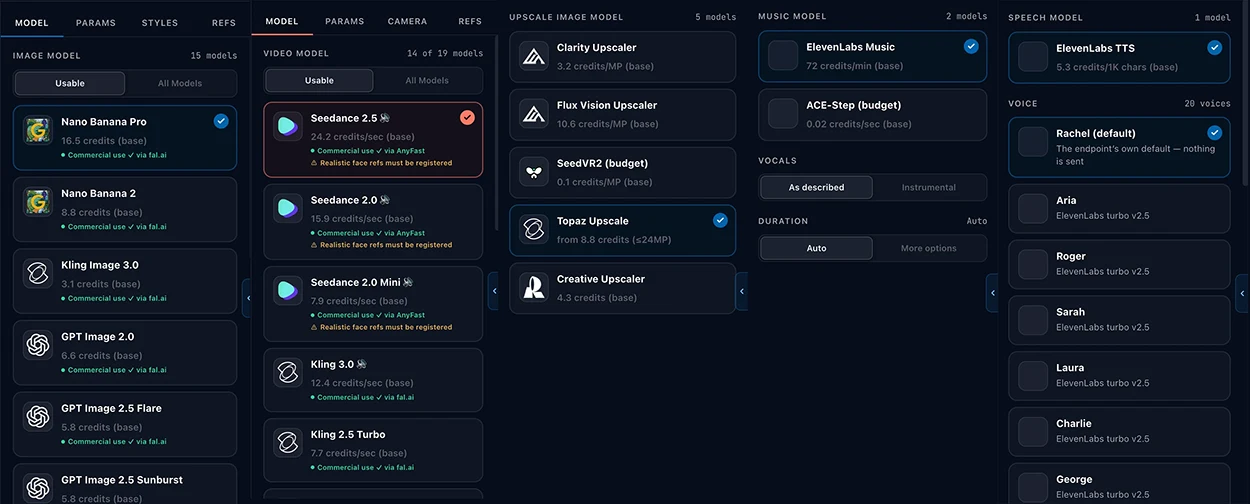The height and width of the screenshot is (504, 1250).
Task: Collapse the music panel with its chevron
Action: (992, 293)
